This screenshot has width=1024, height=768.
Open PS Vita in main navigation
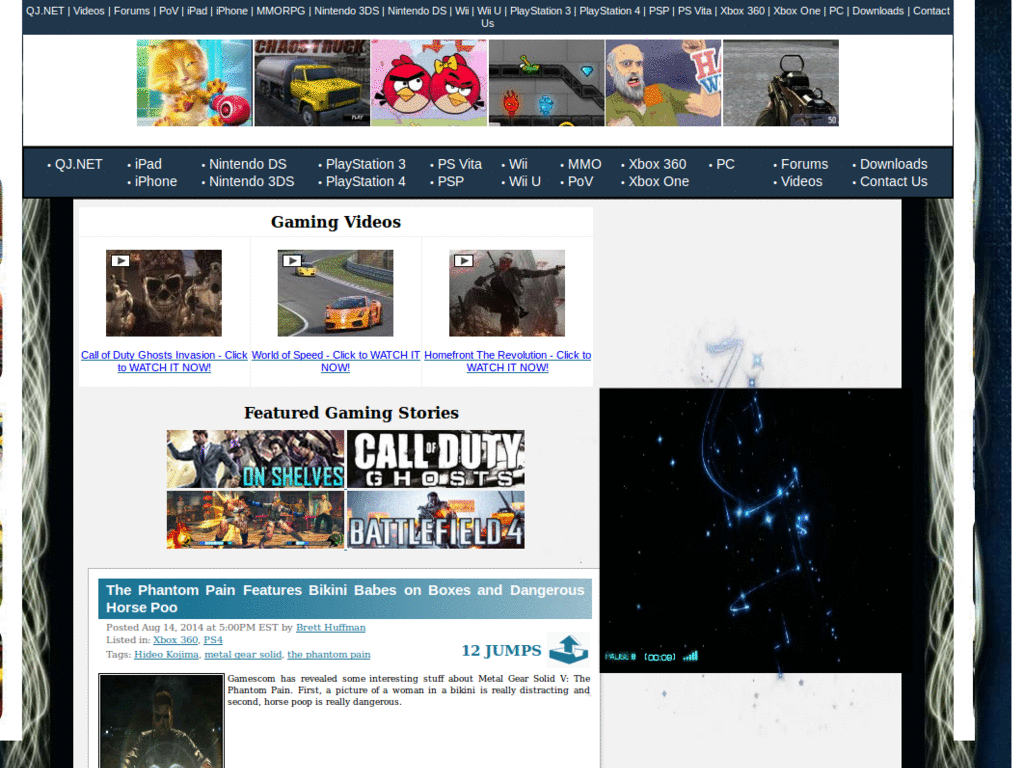460,165
